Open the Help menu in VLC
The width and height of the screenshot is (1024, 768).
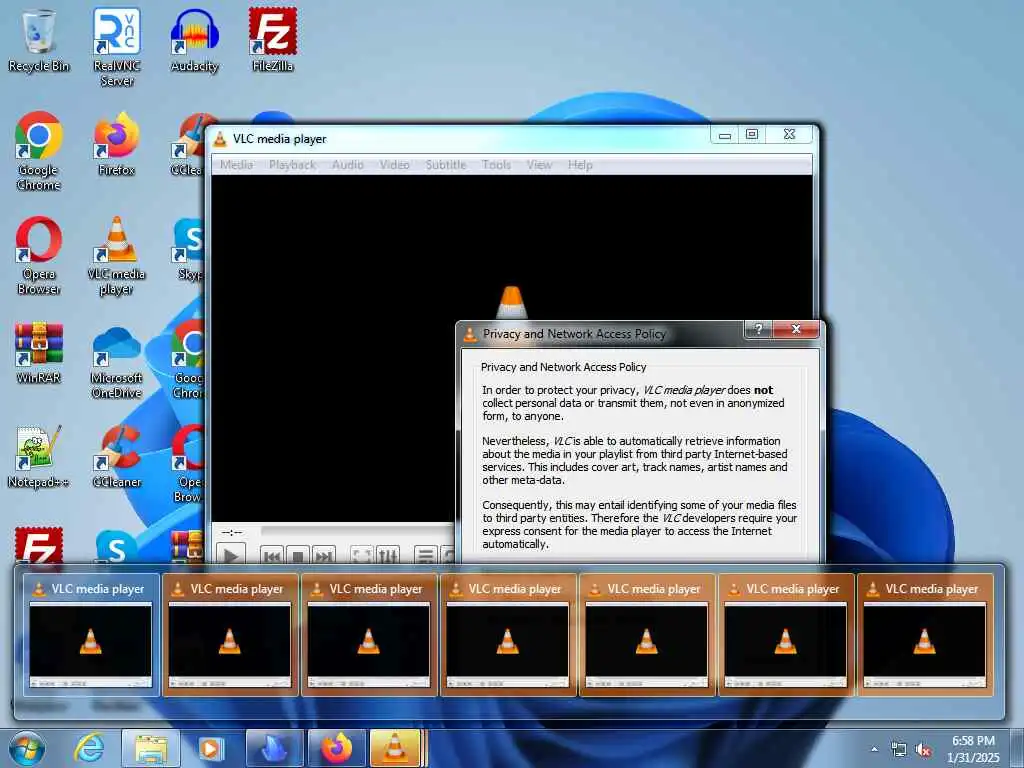point(580,165)
